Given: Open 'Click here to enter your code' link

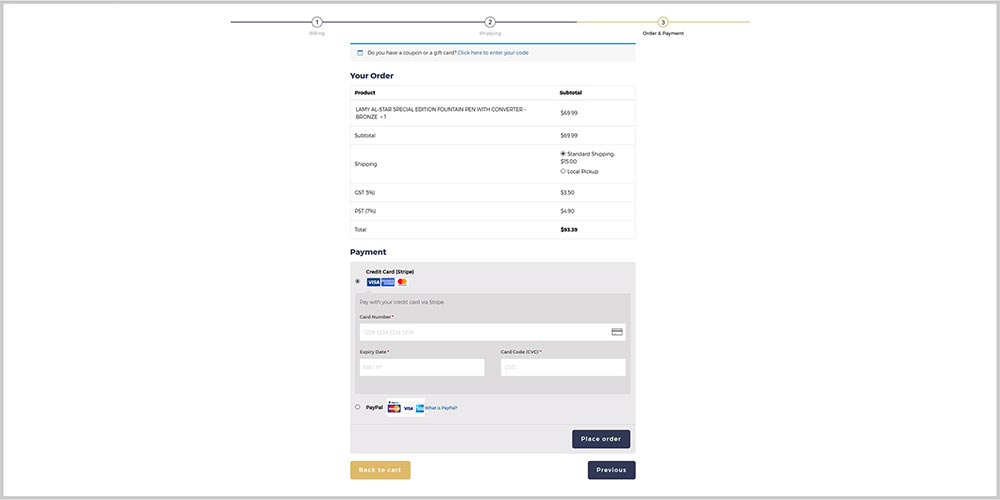Looking at the screenshot, I should (x=493, y=53).
